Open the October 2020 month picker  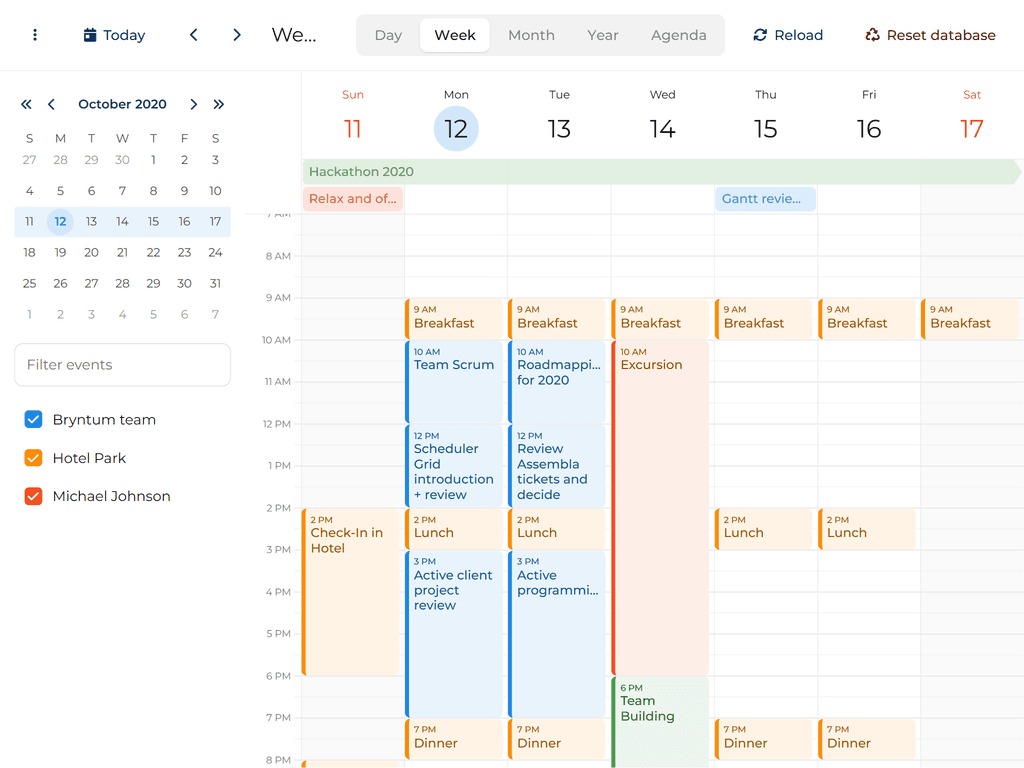(122, 104)
